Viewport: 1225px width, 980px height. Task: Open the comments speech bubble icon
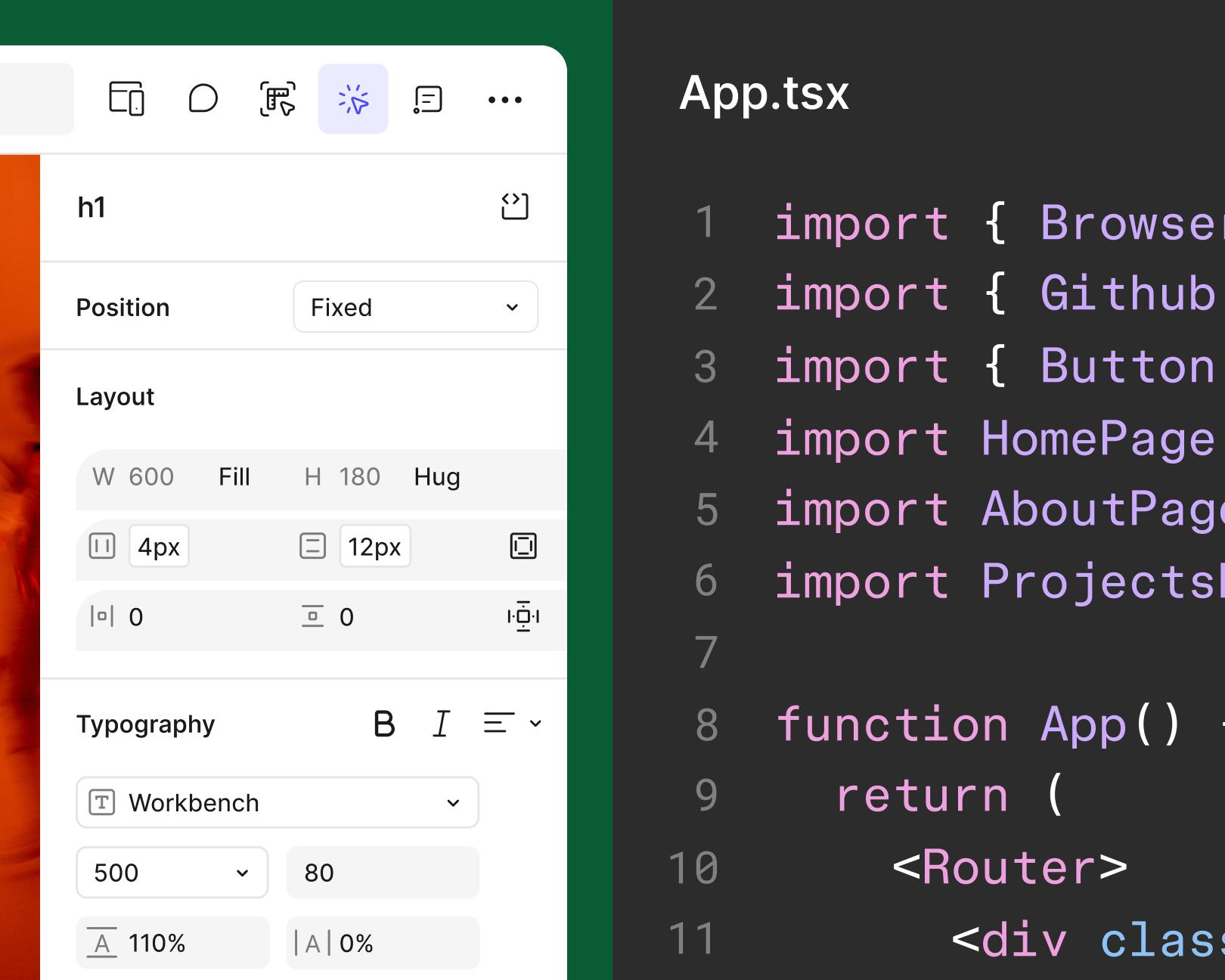coord(203,99)
